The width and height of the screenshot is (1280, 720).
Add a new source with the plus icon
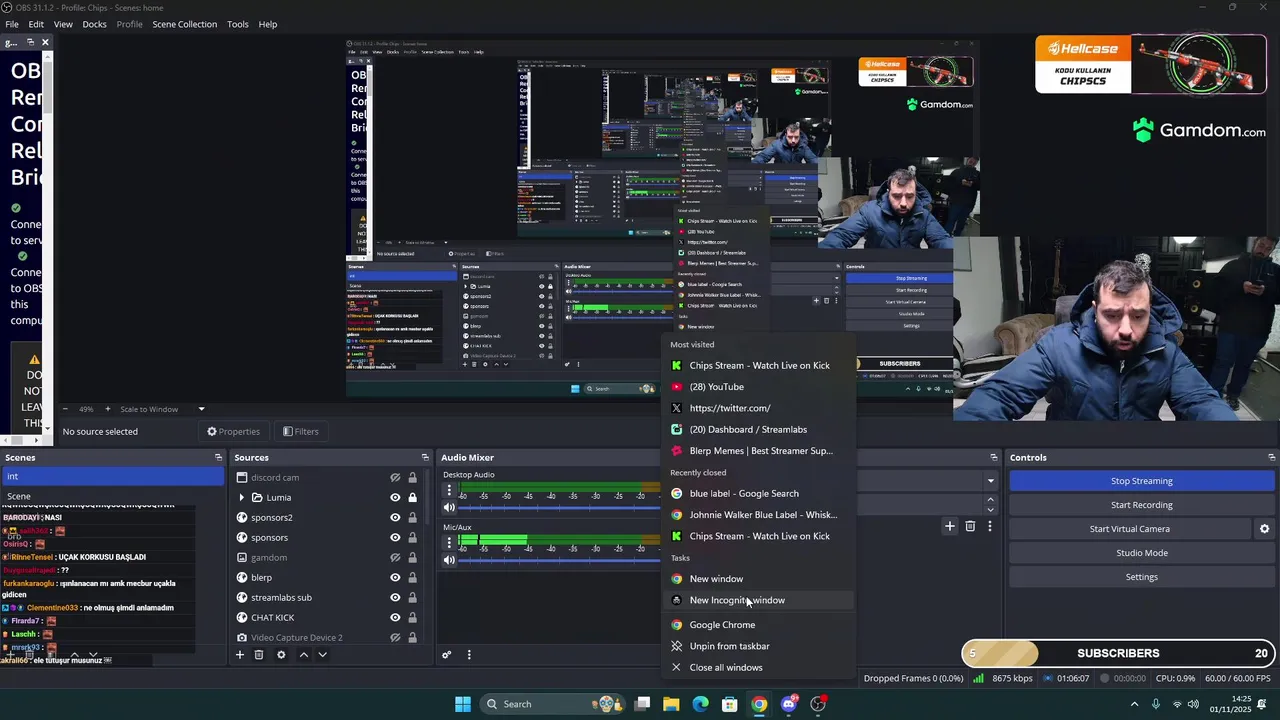(240, 655)
